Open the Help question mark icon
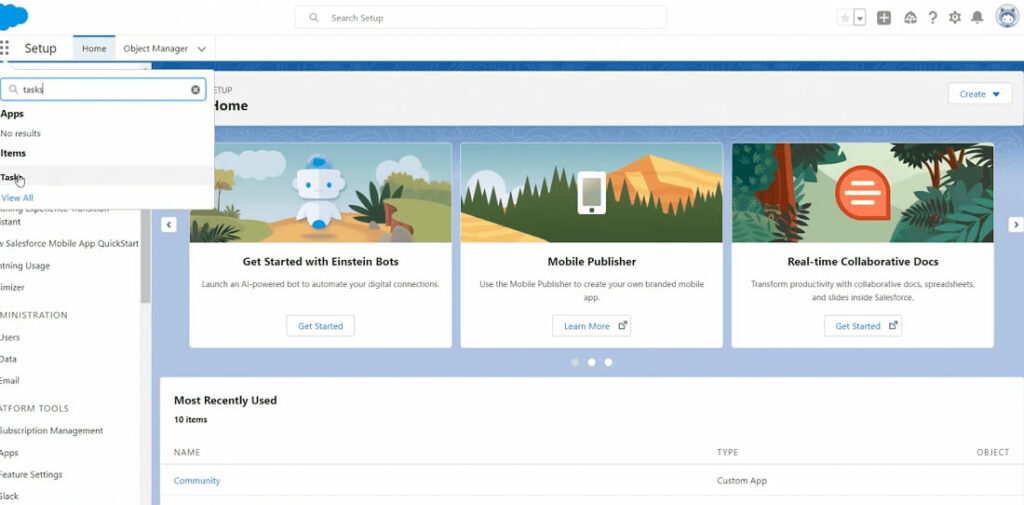 933,18
